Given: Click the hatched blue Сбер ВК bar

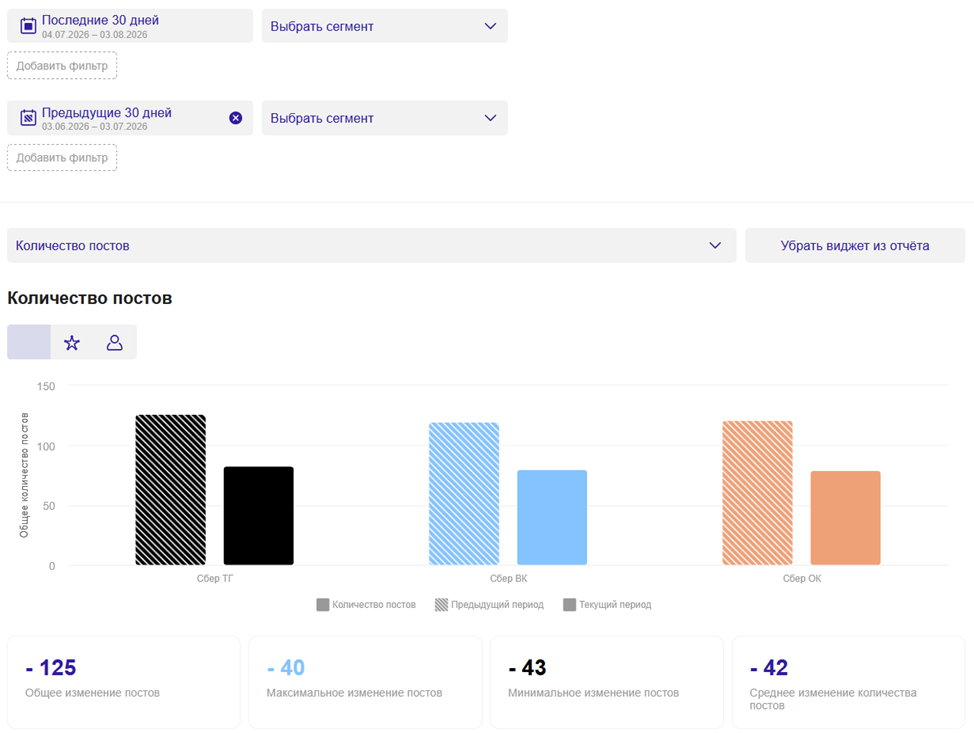Looking at the screenshot, I should tap(464, 494).
